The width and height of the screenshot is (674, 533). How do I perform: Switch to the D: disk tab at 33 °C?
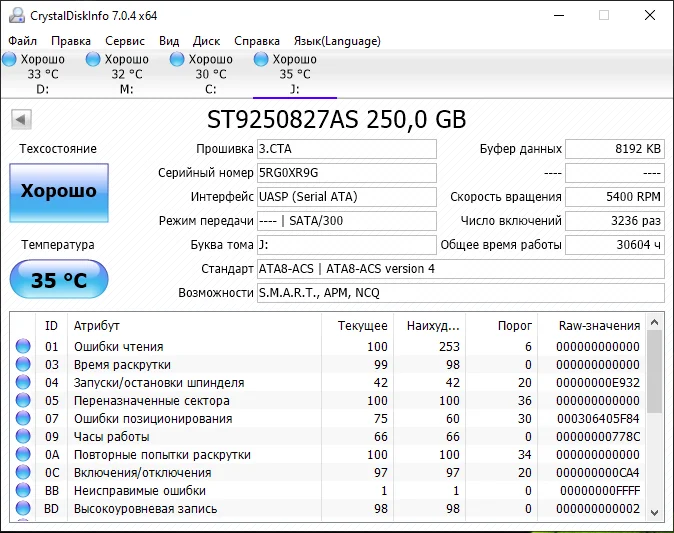[x=42, y=74]
